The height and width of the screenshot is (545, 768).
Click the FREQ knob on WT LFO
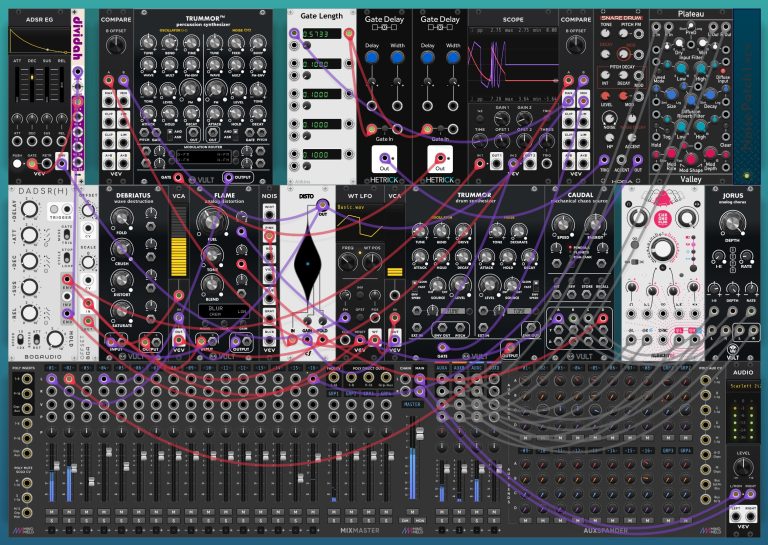[x=348, y=263]
